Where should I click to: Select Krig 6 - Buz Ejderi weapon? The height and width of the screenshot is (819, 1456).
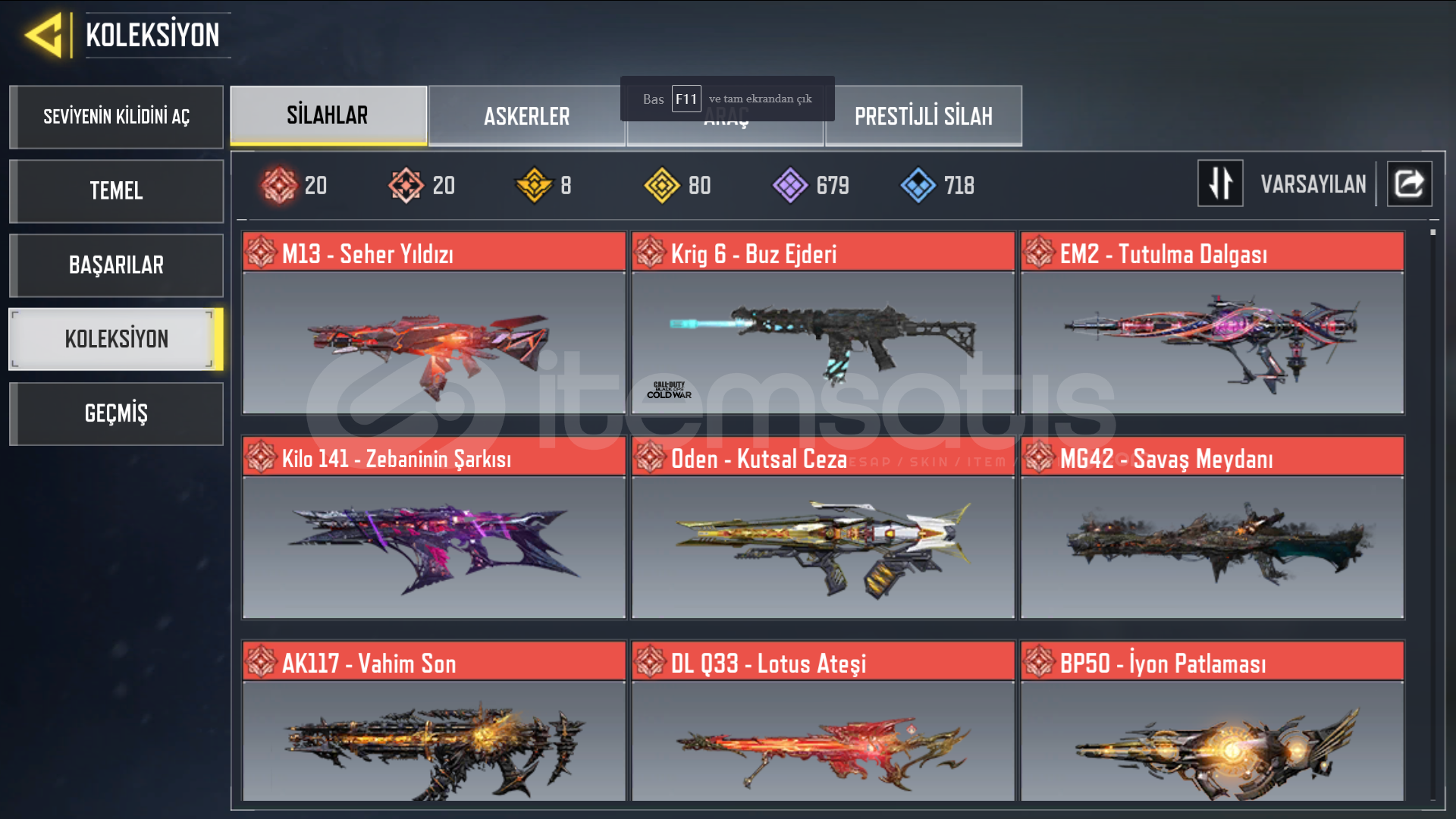pyautogui.click(x=823, y=323)
